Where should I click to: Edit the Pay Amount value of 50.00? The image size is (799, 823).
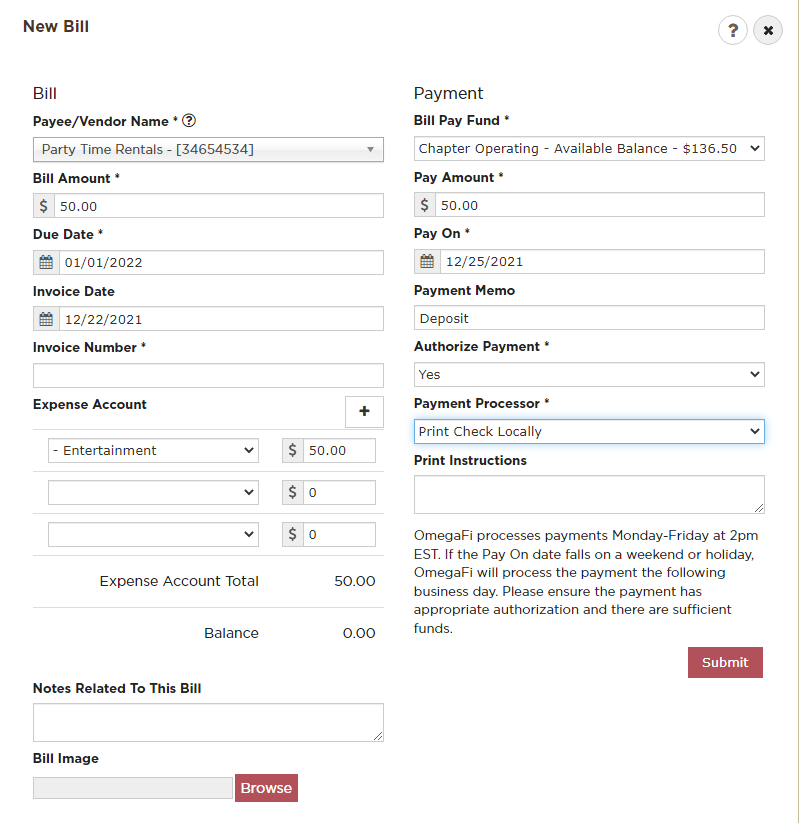(600, 205)
